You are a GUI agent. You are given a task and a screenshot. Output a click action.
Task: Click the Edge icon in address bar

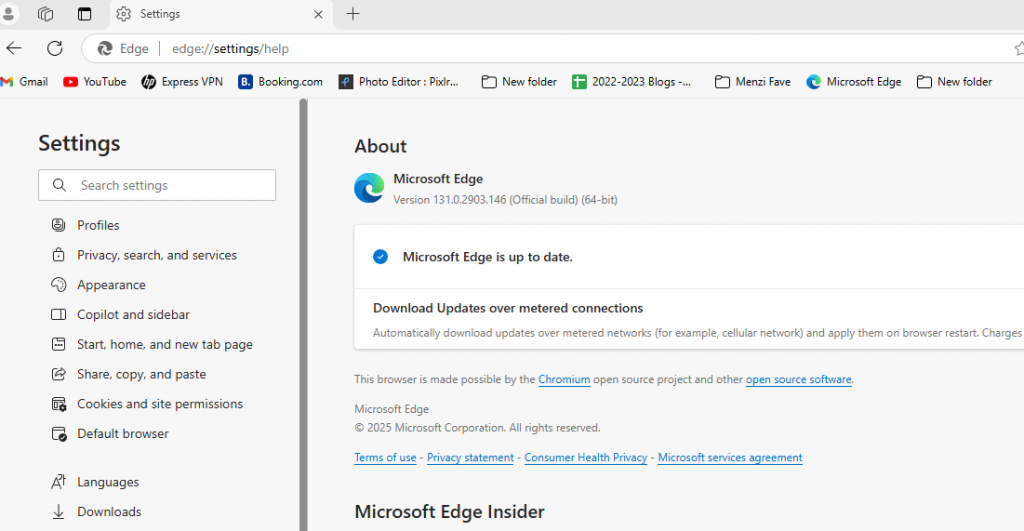tap(104, 48)
